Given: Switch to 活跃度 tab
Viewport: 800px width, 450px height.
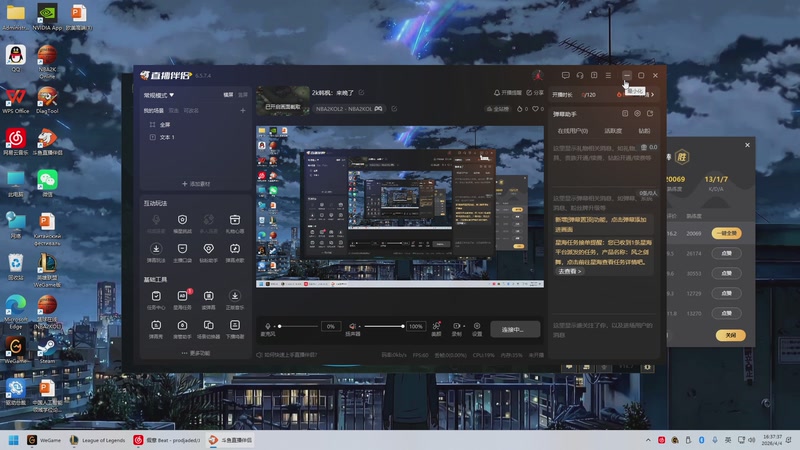Looking at the screenshot, I should click(613, 131).
